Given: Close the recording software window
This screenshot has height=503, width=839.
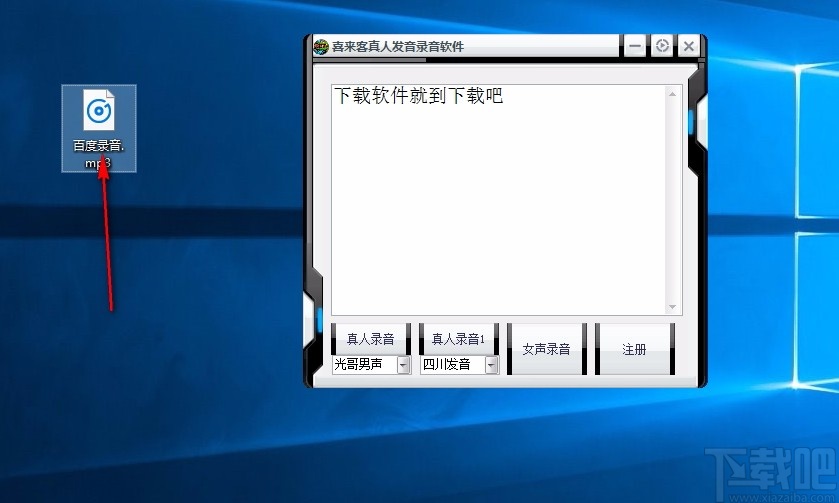Looking at the screenshot, I should [689, 46].
